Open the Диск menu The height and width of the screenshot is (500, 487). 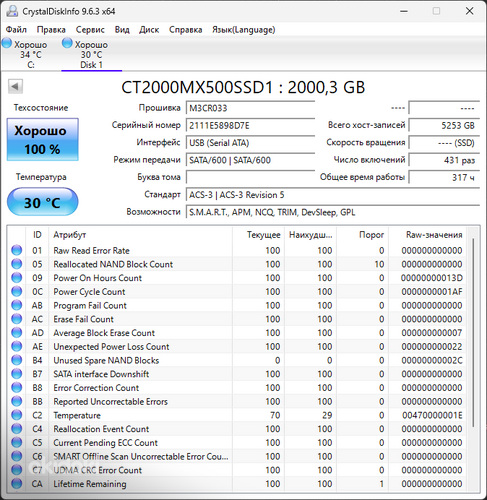click(x=149, y=30)
